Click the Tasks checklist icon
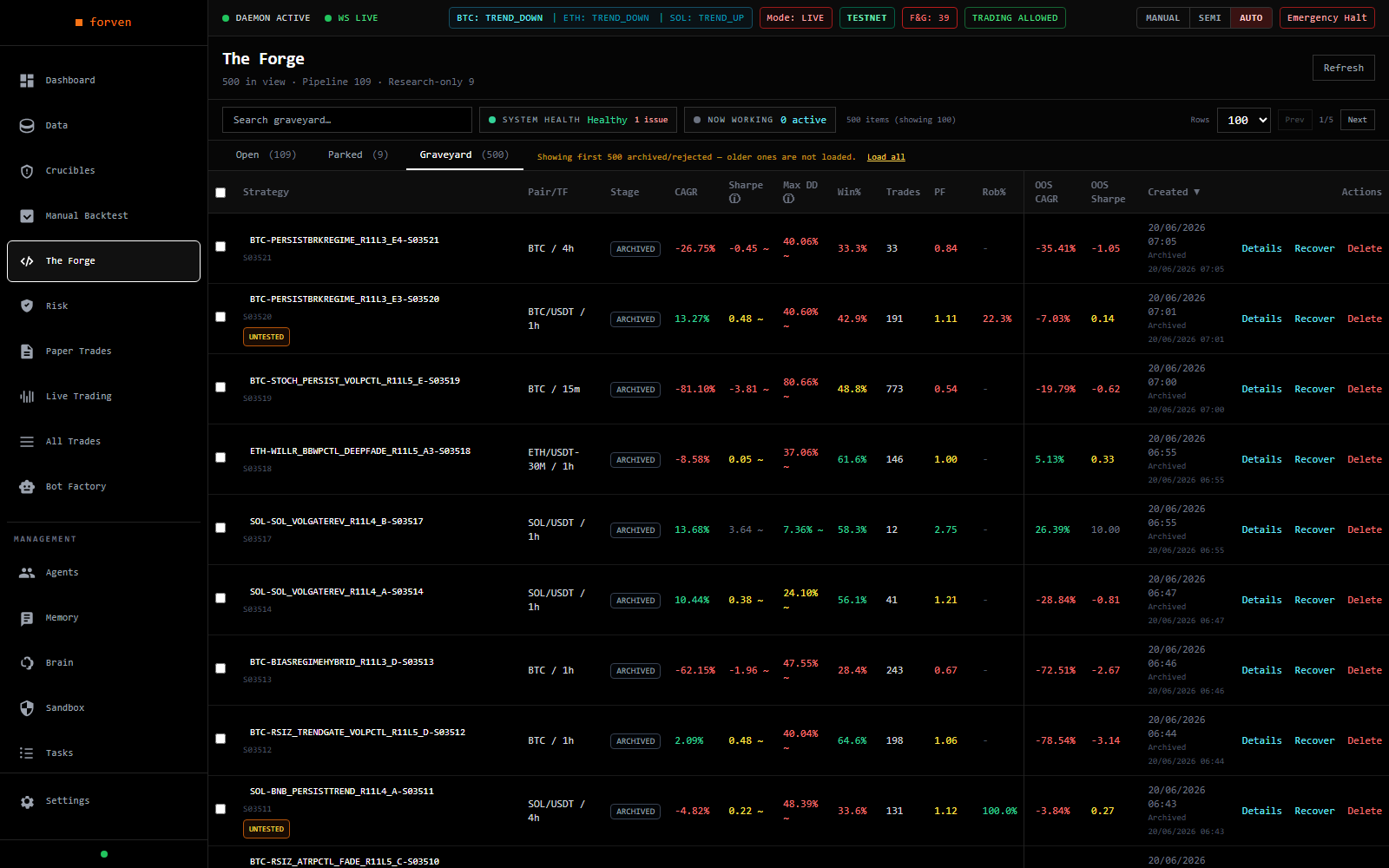 coord(27,753)
